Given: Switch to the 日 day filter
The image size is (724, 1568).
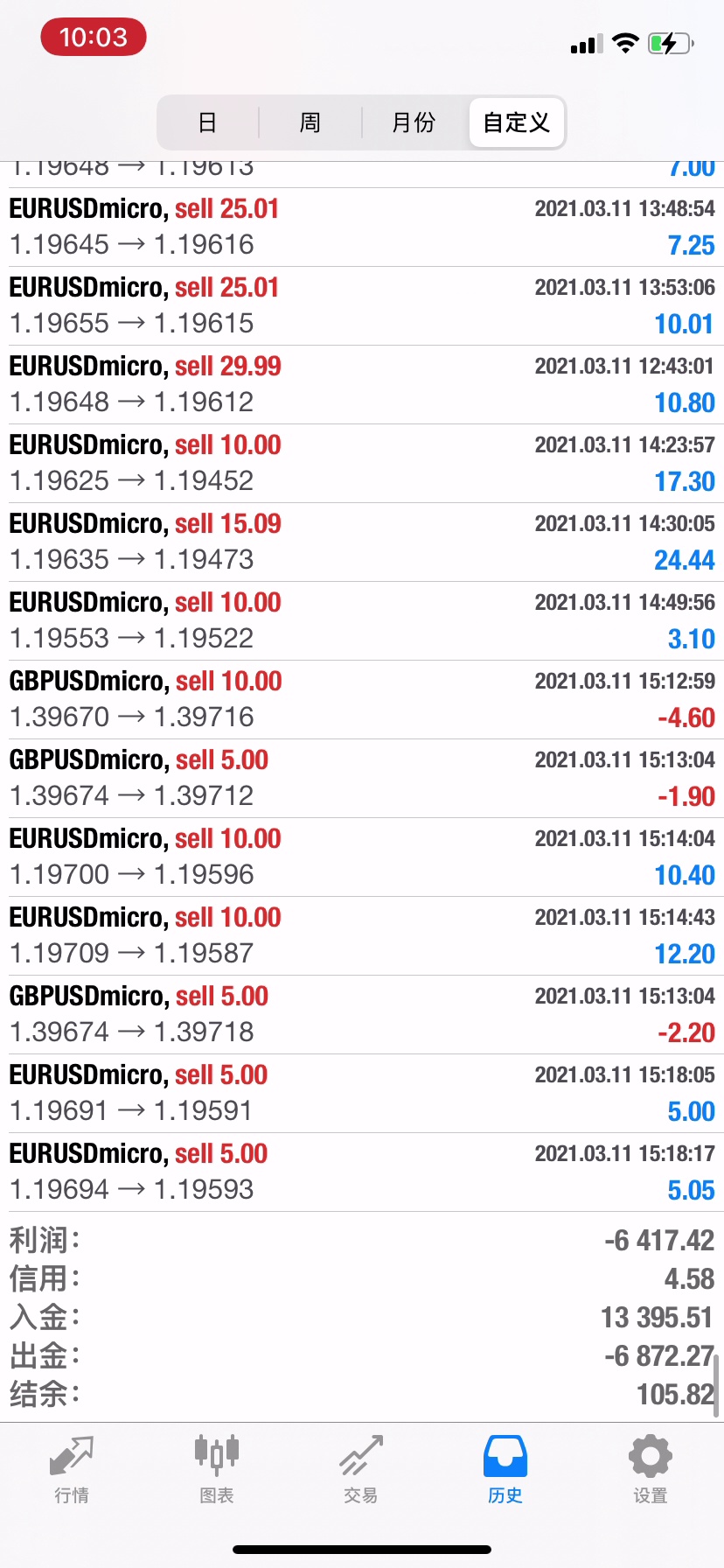Looking at the screenshot, I should pyautogui.click(x=207, y=122).
